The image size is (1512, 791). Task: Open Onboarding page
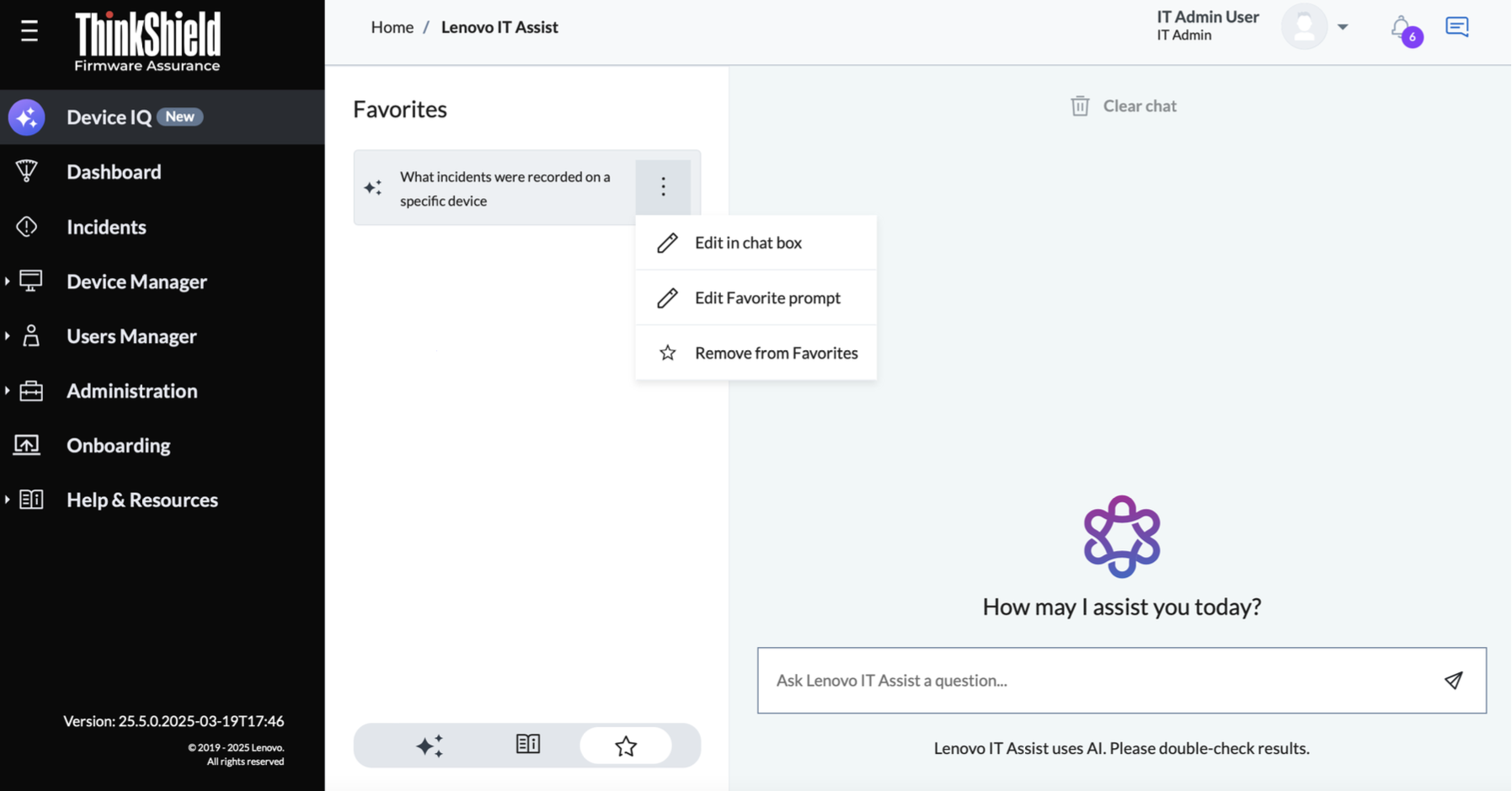[x=119, y=446]
